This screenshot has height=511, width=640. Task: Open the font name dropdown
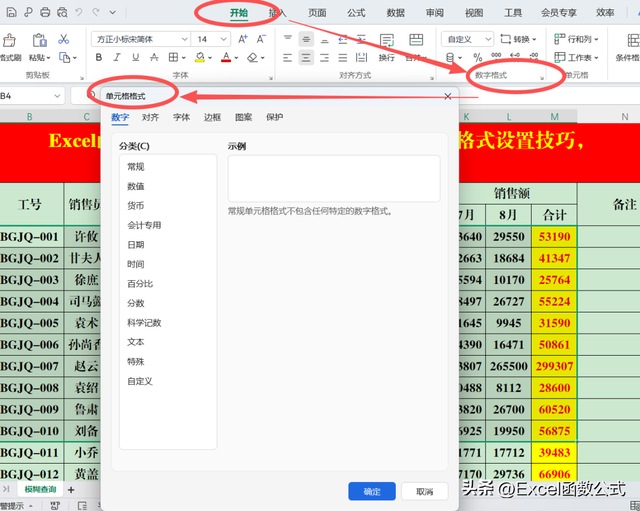click(184, 39)
